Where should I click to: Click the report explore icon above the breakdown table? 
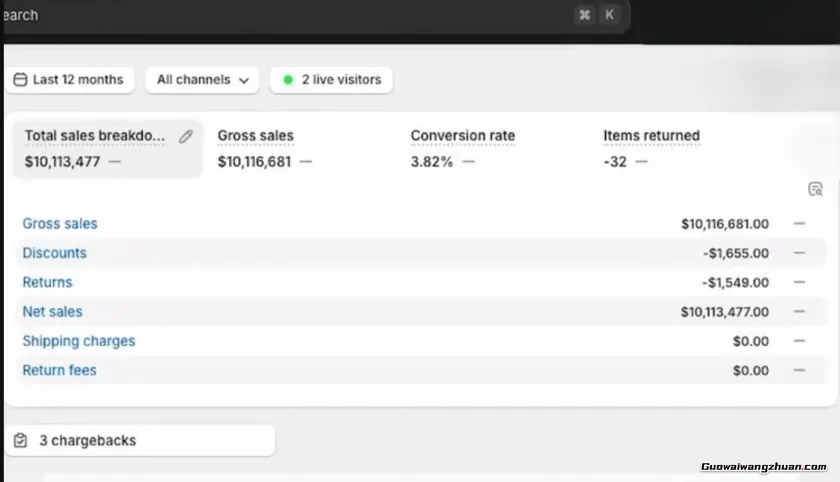pos(815,189)
